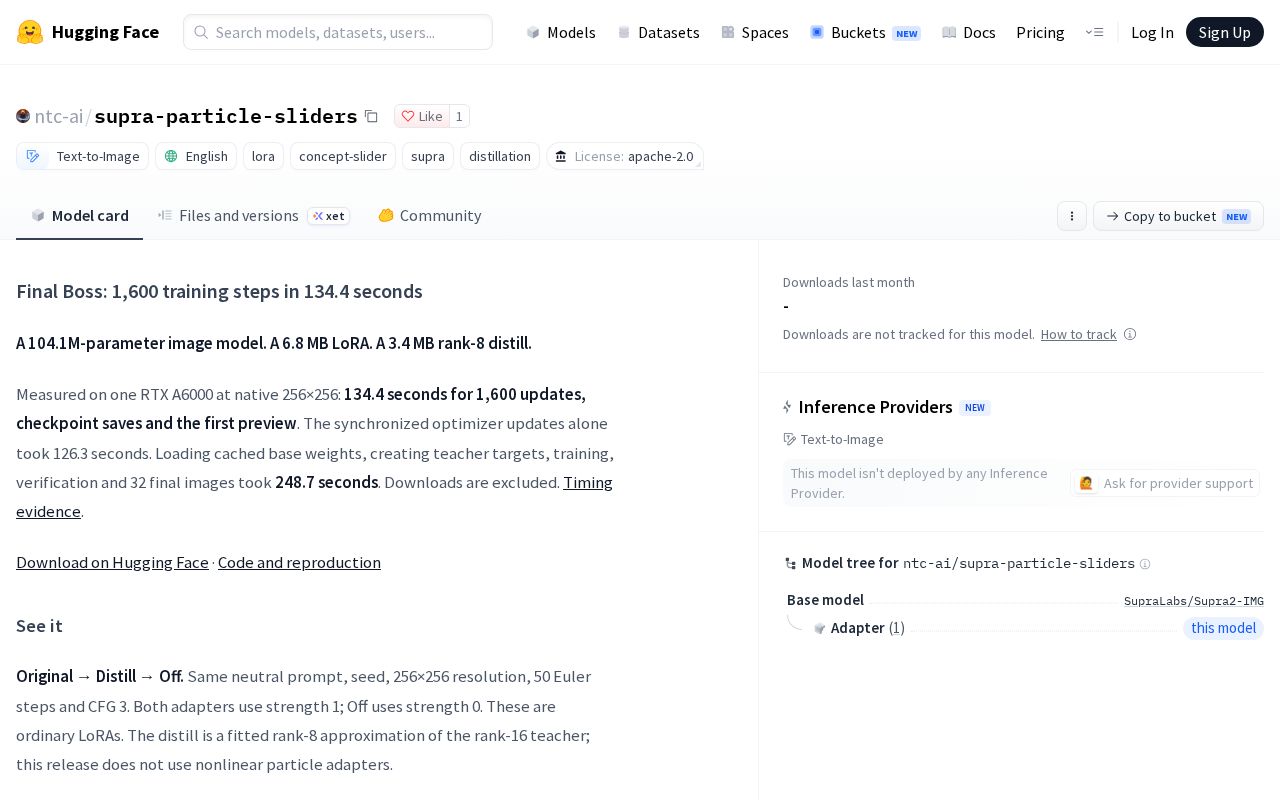Viewport: 1280px width, 800px height.
Task: Click the apache-2.0 license tag
Action: pos(625,156)
